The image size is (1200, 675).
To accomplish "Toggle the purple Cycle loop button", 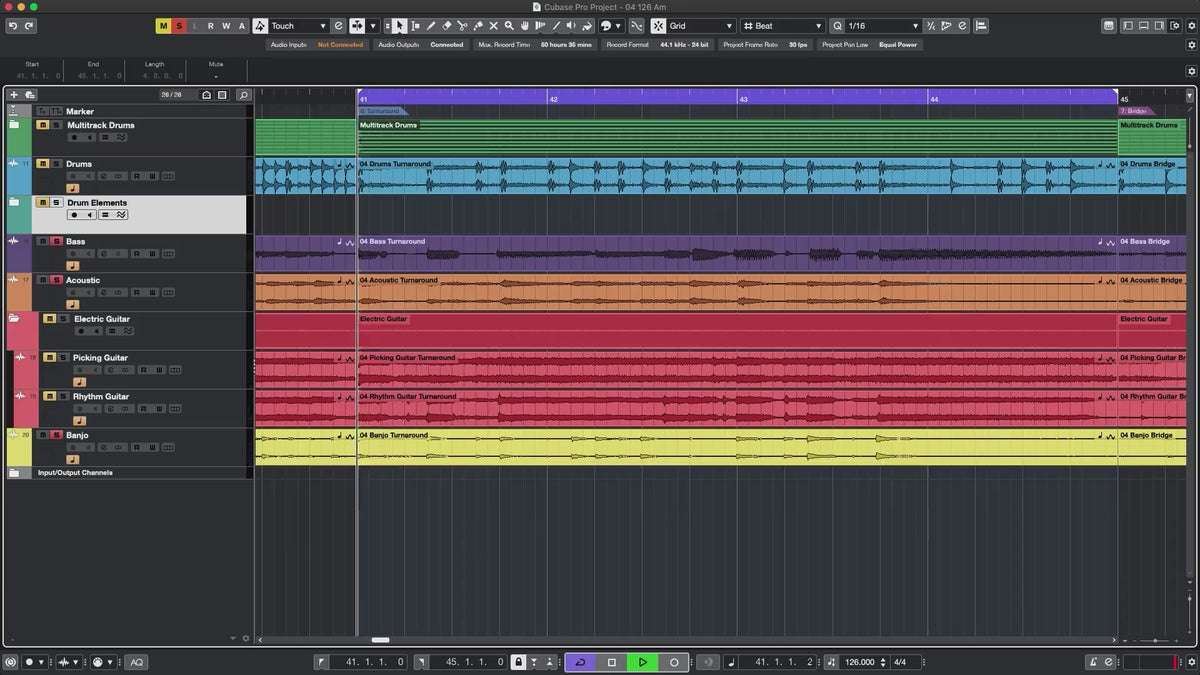I will pyautogui.click(x=580, y=662).
